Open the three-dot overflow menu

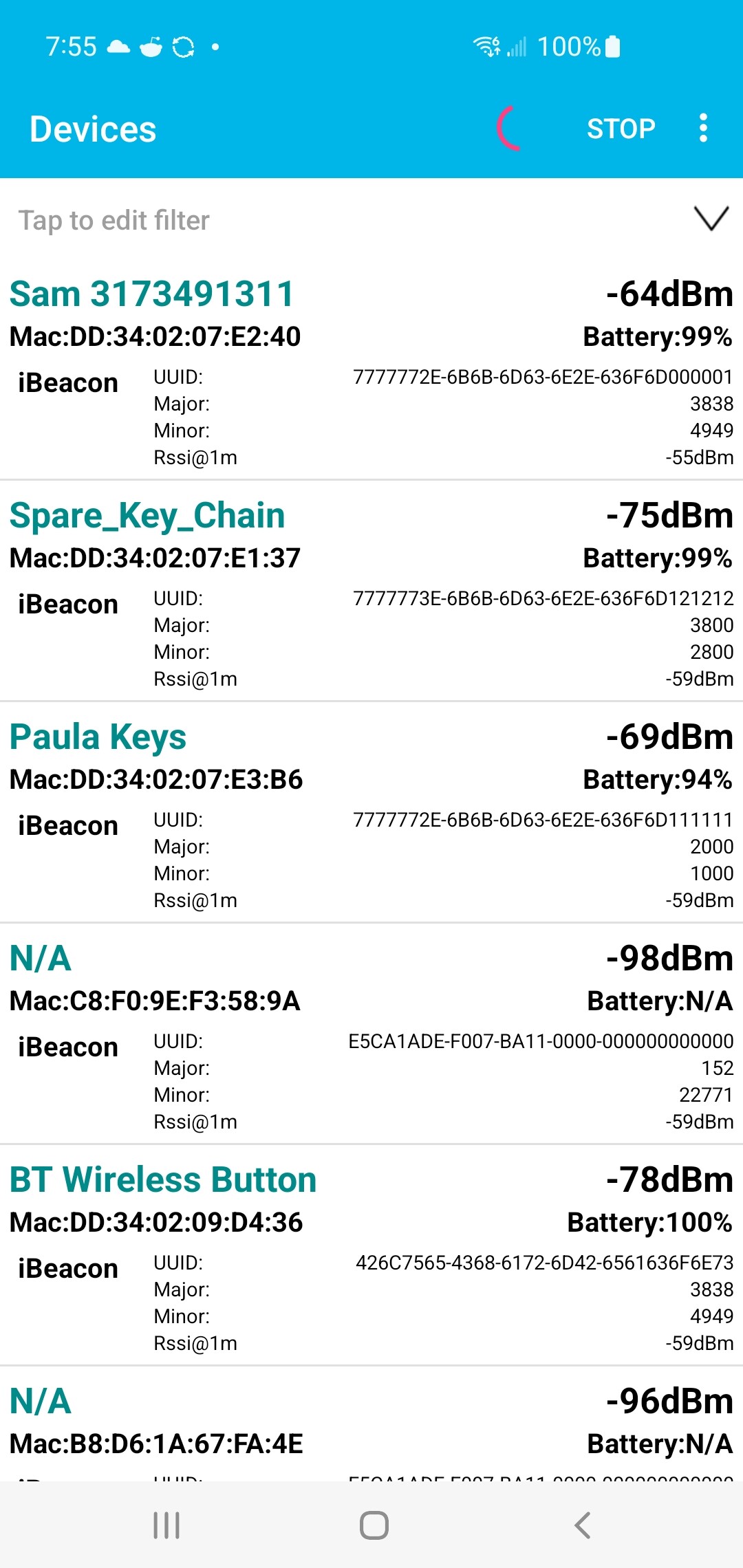coord(702,129)
